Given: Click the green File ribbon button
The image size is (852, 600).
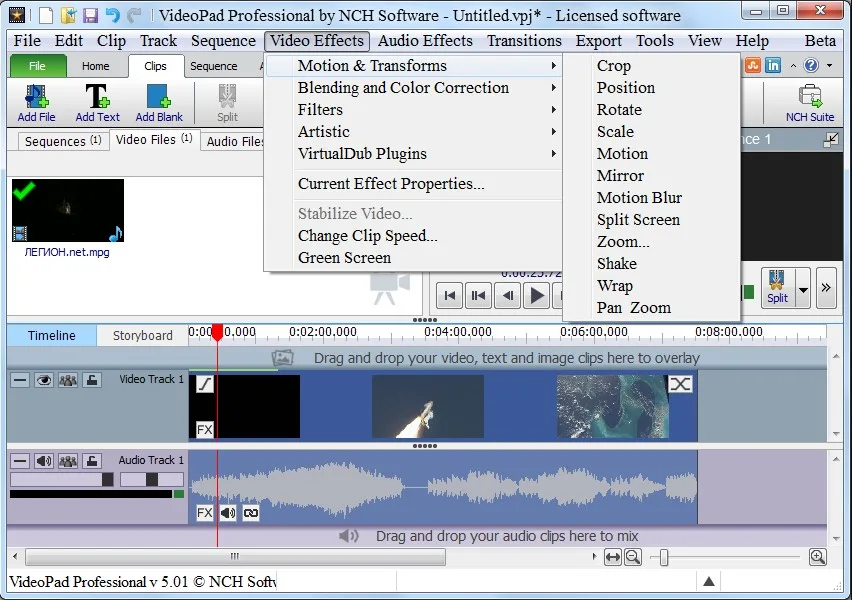Looking at the screenshot, I should 37,66.
